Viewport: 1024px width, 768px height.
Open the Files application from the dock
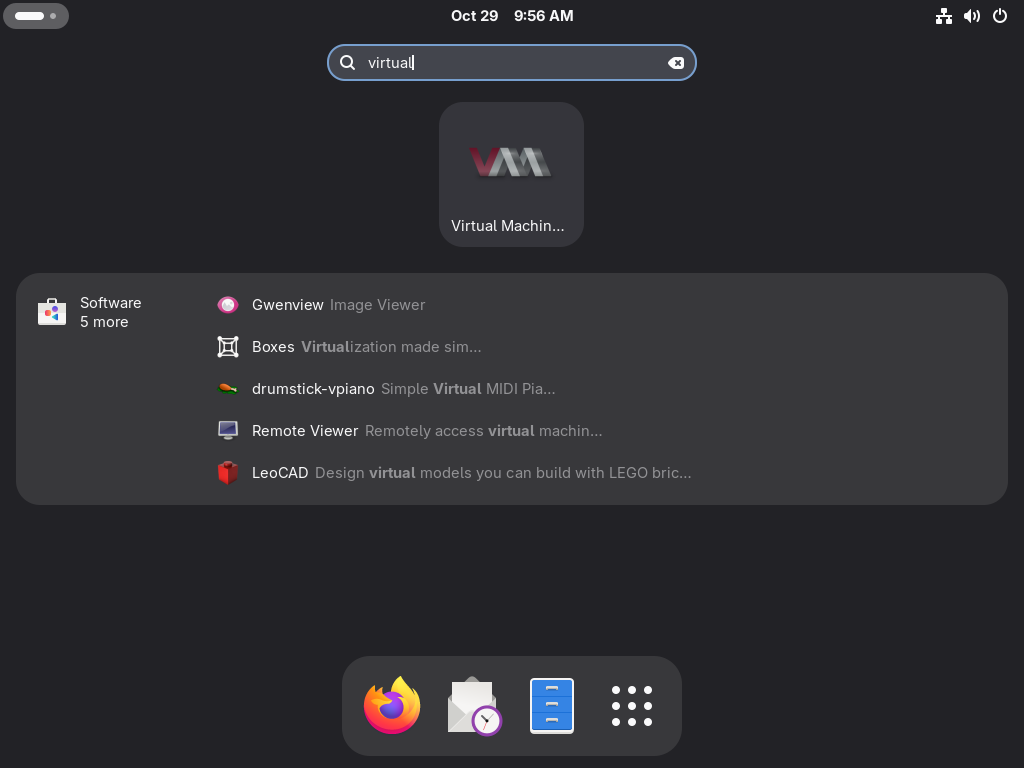(552, 705)
